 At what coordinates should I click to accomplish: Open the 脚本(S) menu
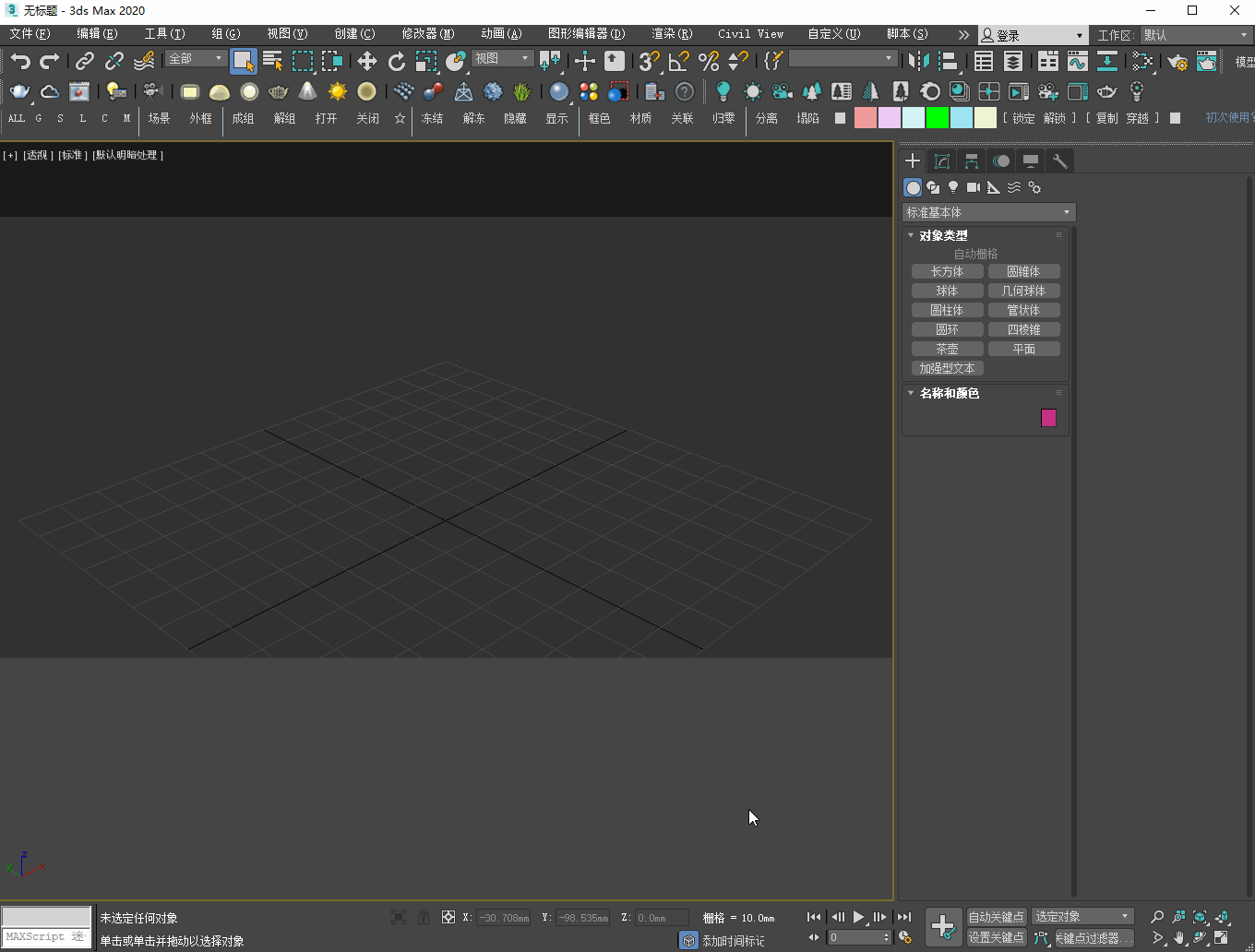(907, 33)
